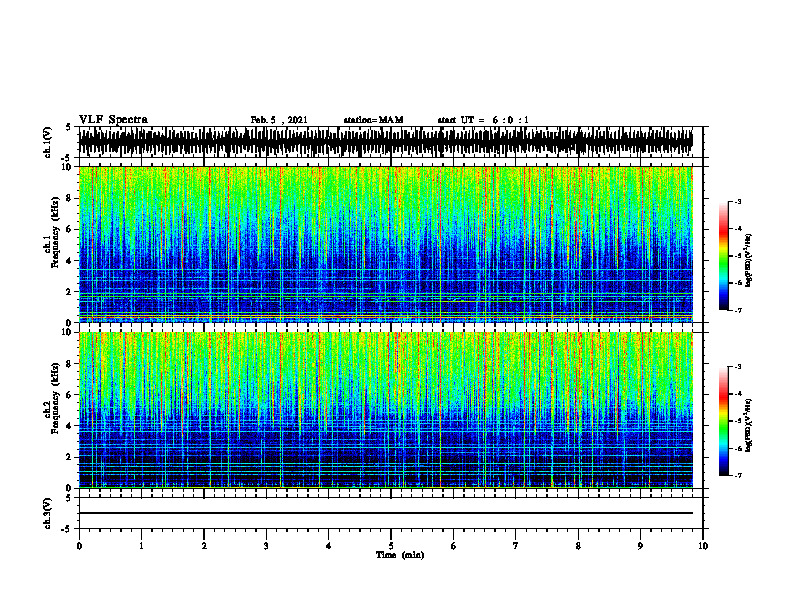This screenshot has width=792, height=612.
Task: Click the "10" frequency tick of ch.1 spectrogram
Action: point(67,167)
